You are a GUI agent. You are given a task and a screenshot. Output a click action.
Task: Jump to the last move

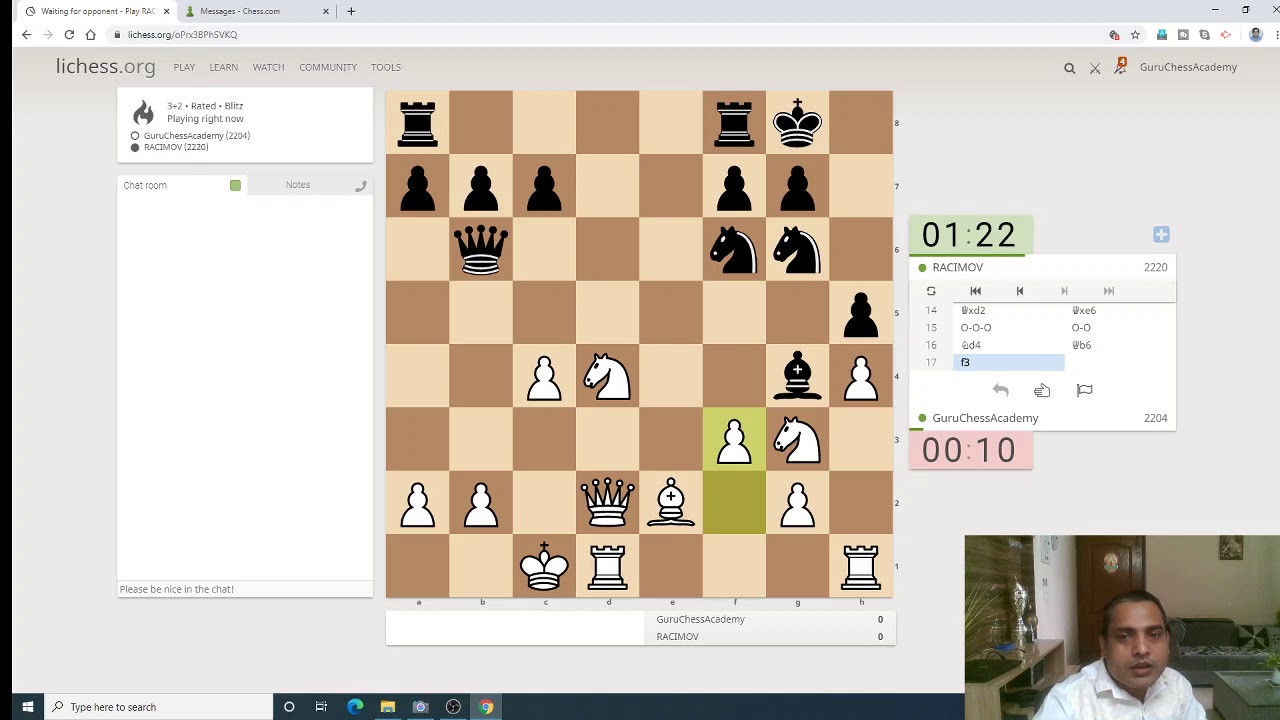tap(1108, 291)
